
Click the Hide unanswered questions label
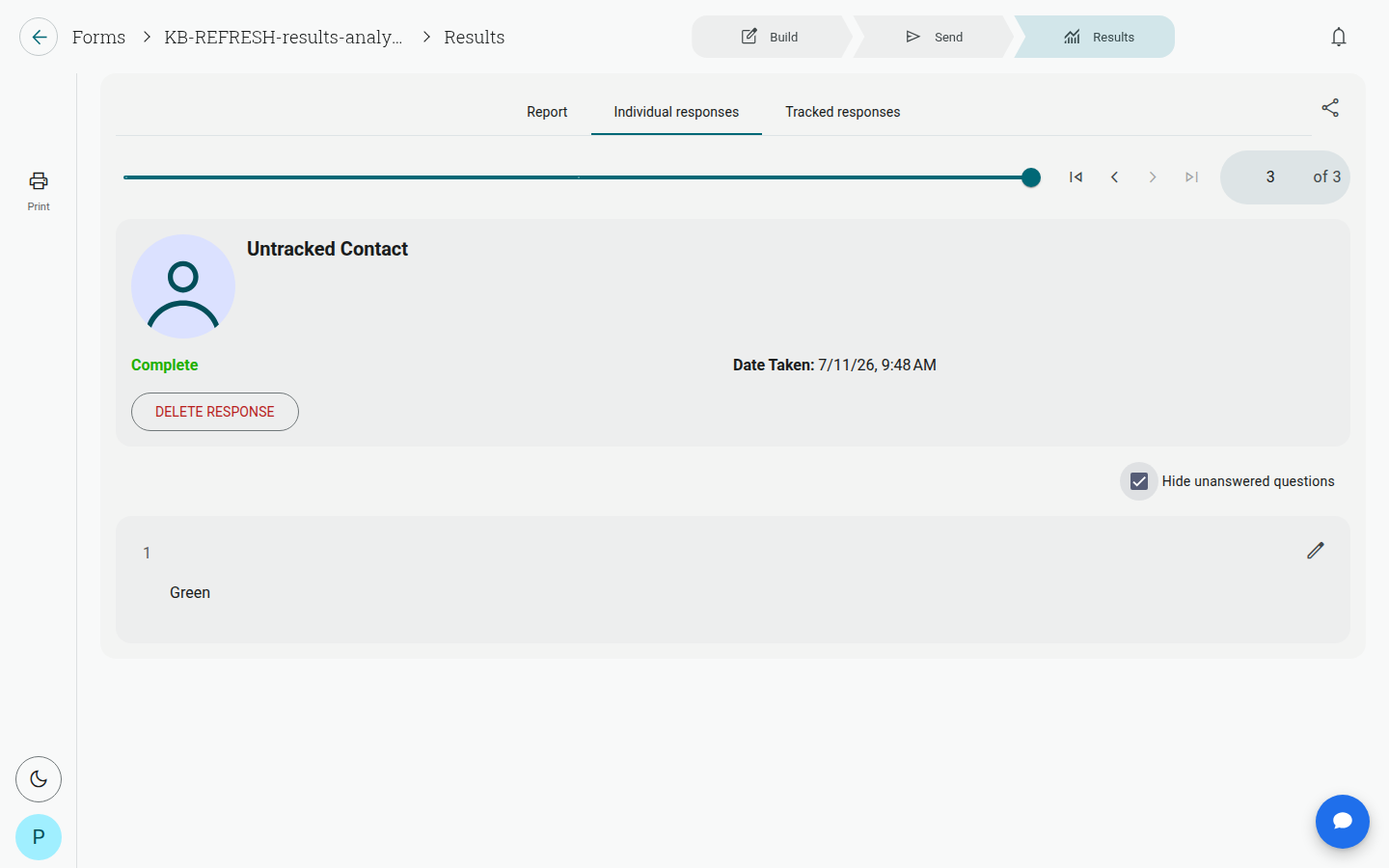[1248, 481]
